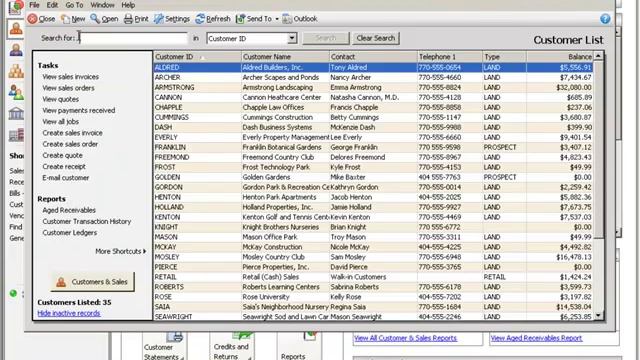Click the Outlook toolbar icon
640x360 pixels.
[287, 19]
